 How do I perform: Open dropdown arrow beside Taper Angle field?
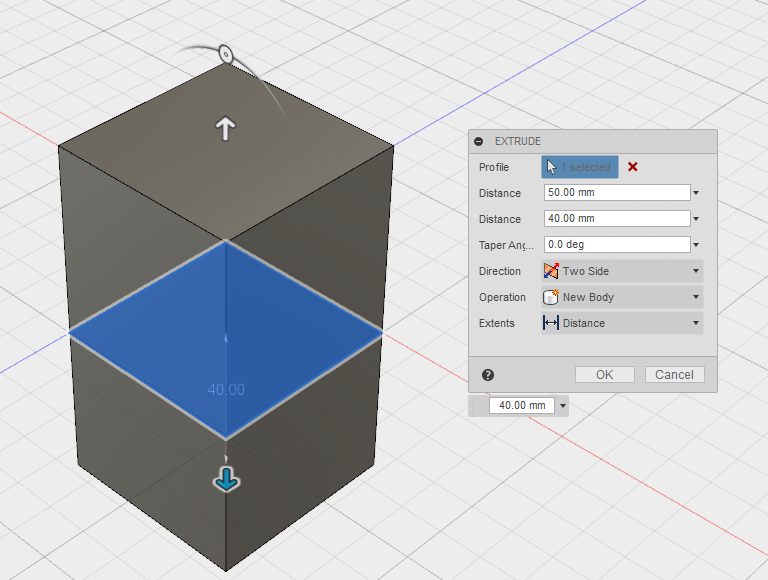[x=696, y=245]
